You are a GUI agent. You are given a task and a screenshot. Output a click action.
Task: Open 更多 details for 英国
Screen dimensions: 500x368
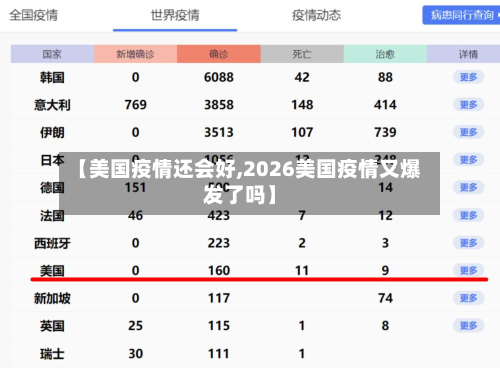[468, 326]
